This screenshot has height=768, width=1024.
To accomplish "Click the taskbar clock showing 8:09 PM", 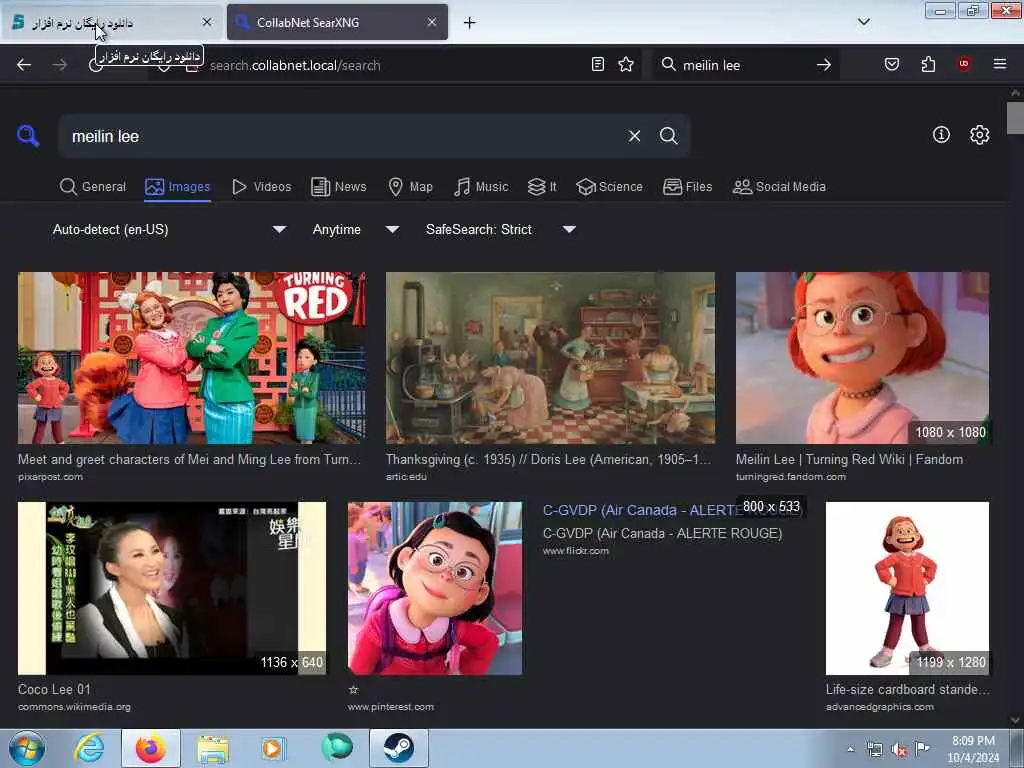I will (x=973, y=749).
